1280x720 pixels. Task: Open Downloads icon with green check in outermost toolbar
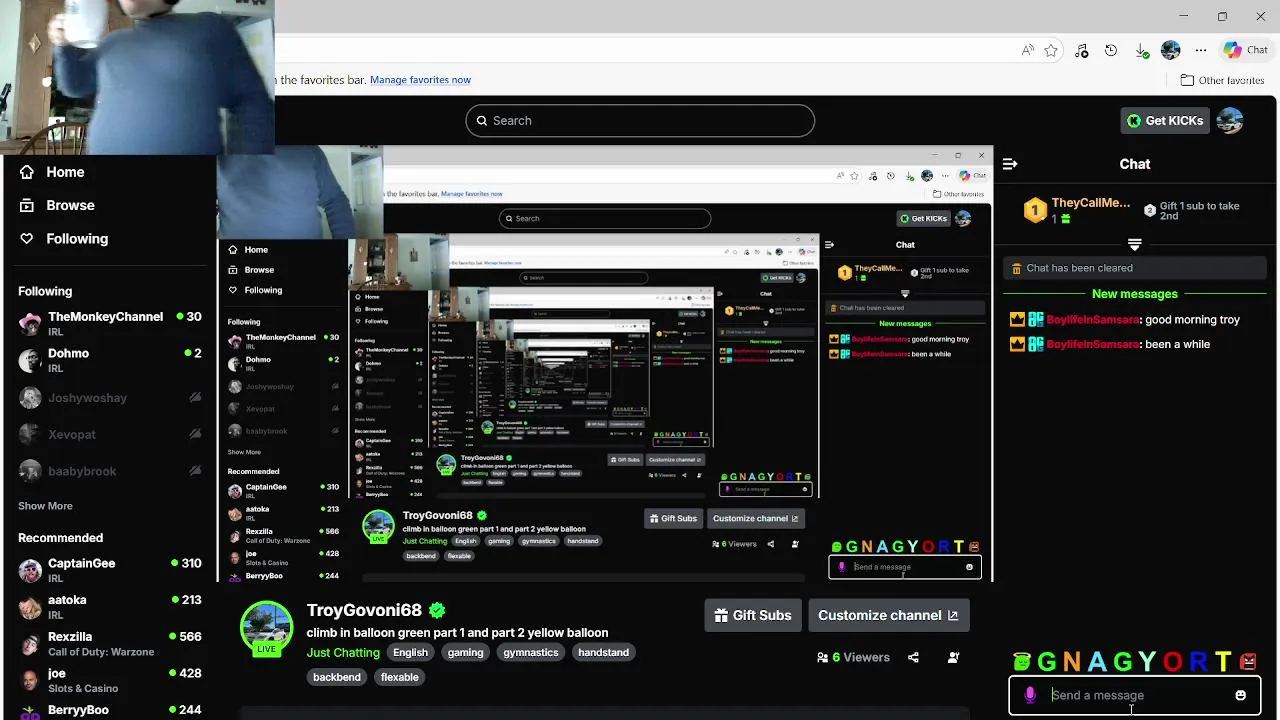pos(1142,50)
